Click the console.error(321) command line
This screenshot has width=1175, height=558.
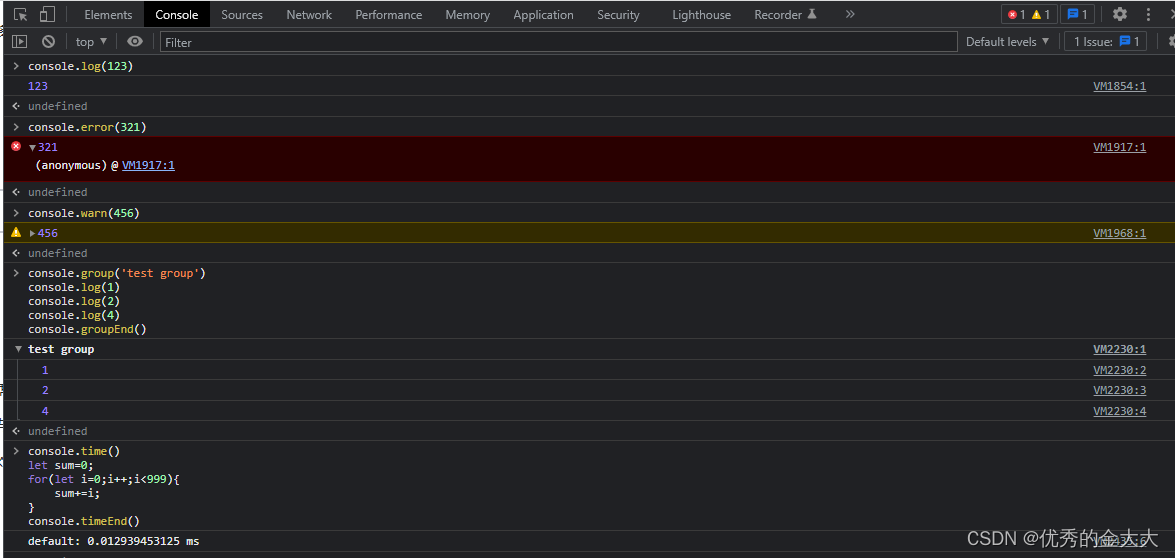coord(87,127)
